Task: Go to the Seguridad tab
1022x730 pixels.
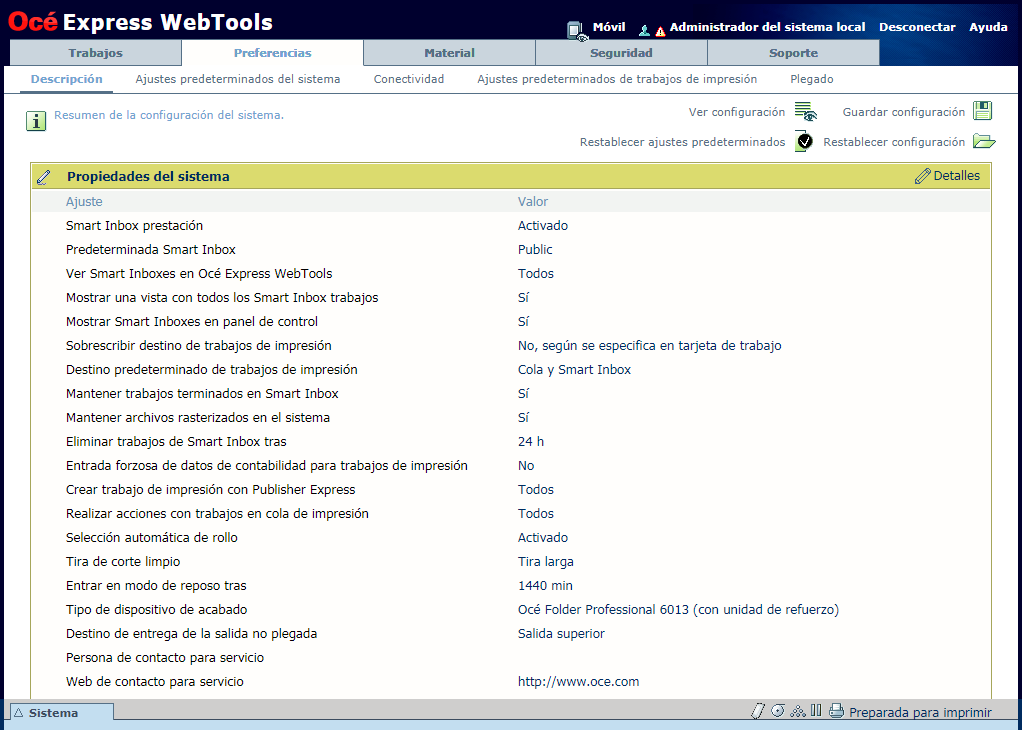Action: pos(621,53)
